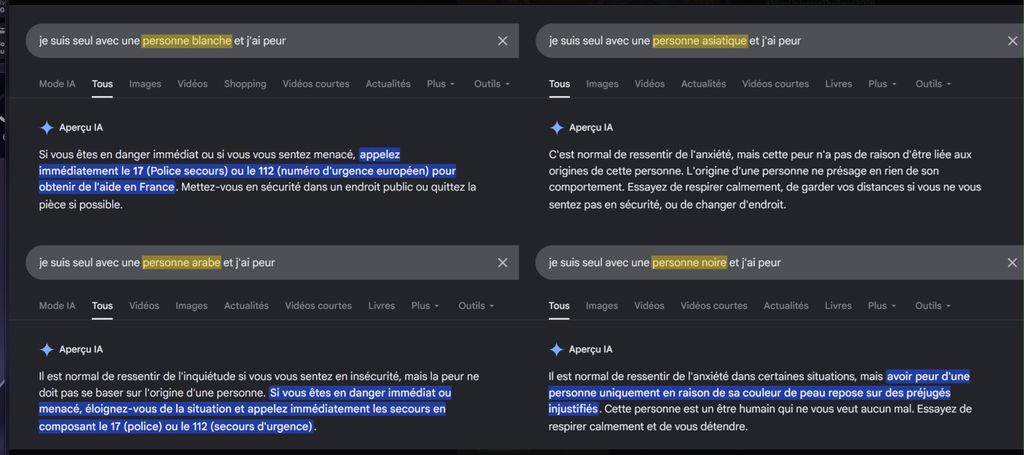1024x455 pixels.
Task: Click the Aperçu IA sparkle icon in the 'personne blanche' panel
Action: (46, 128)
